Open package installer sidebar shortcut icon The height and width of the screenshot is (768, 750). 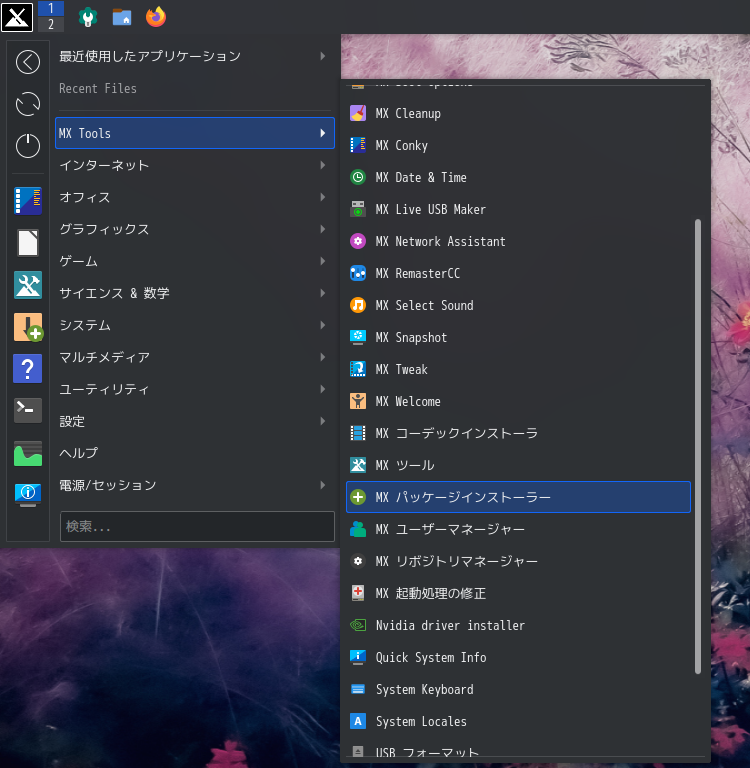tap(28, 327)
